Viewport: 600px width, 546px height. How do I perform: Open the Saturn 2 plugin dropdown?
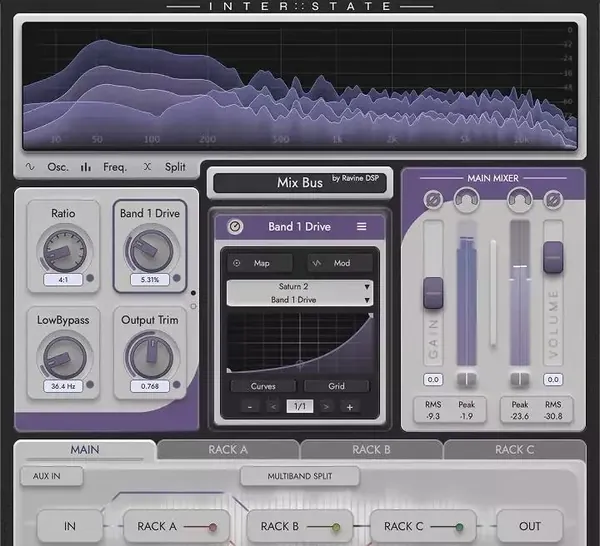click(x=300, y=287)
